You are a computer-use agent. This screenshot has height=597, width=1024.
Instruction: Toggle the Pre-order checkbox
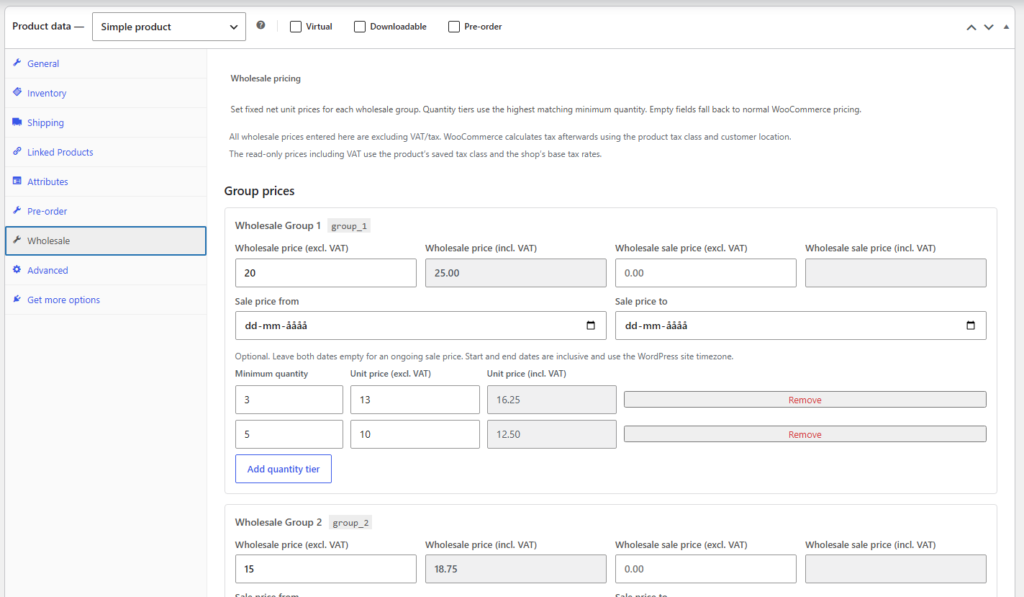[454, 27]
